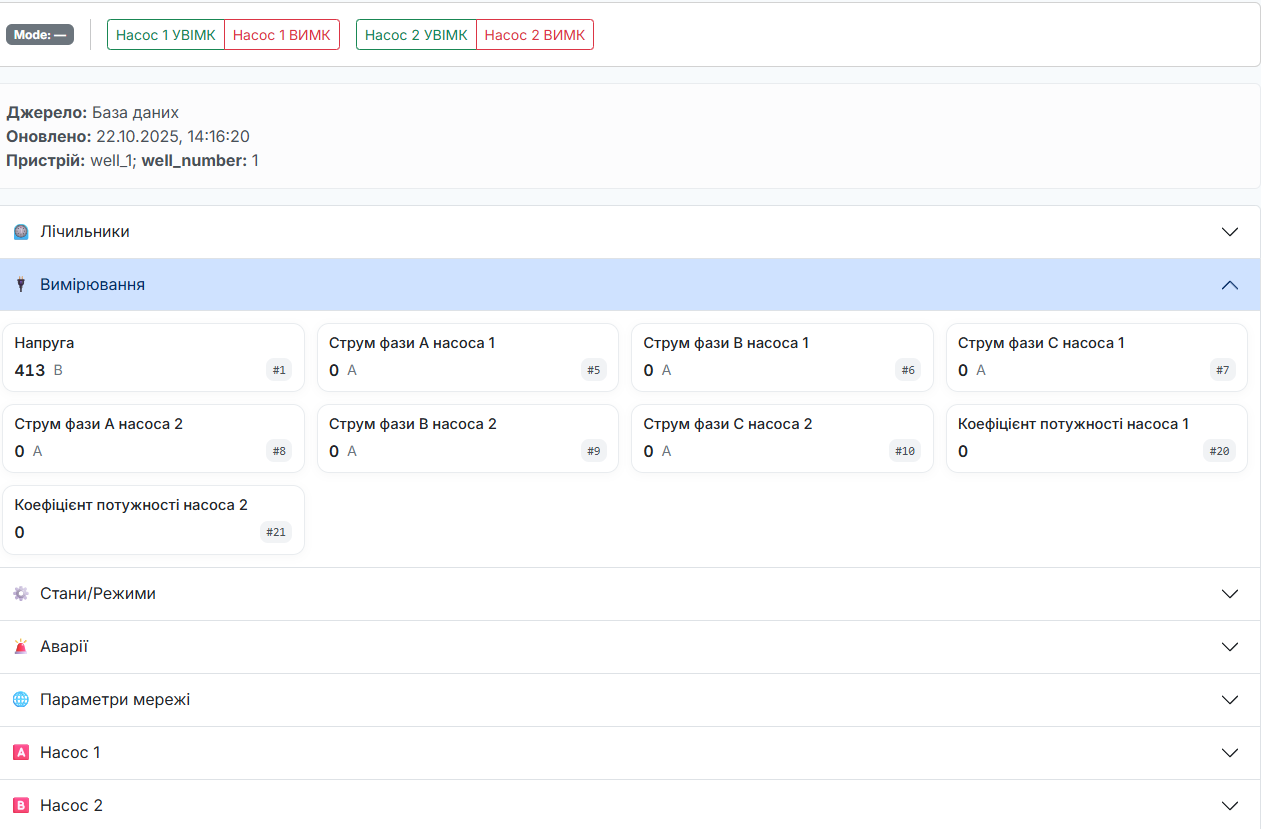Click the meter icon beside Лічильники

21,232
